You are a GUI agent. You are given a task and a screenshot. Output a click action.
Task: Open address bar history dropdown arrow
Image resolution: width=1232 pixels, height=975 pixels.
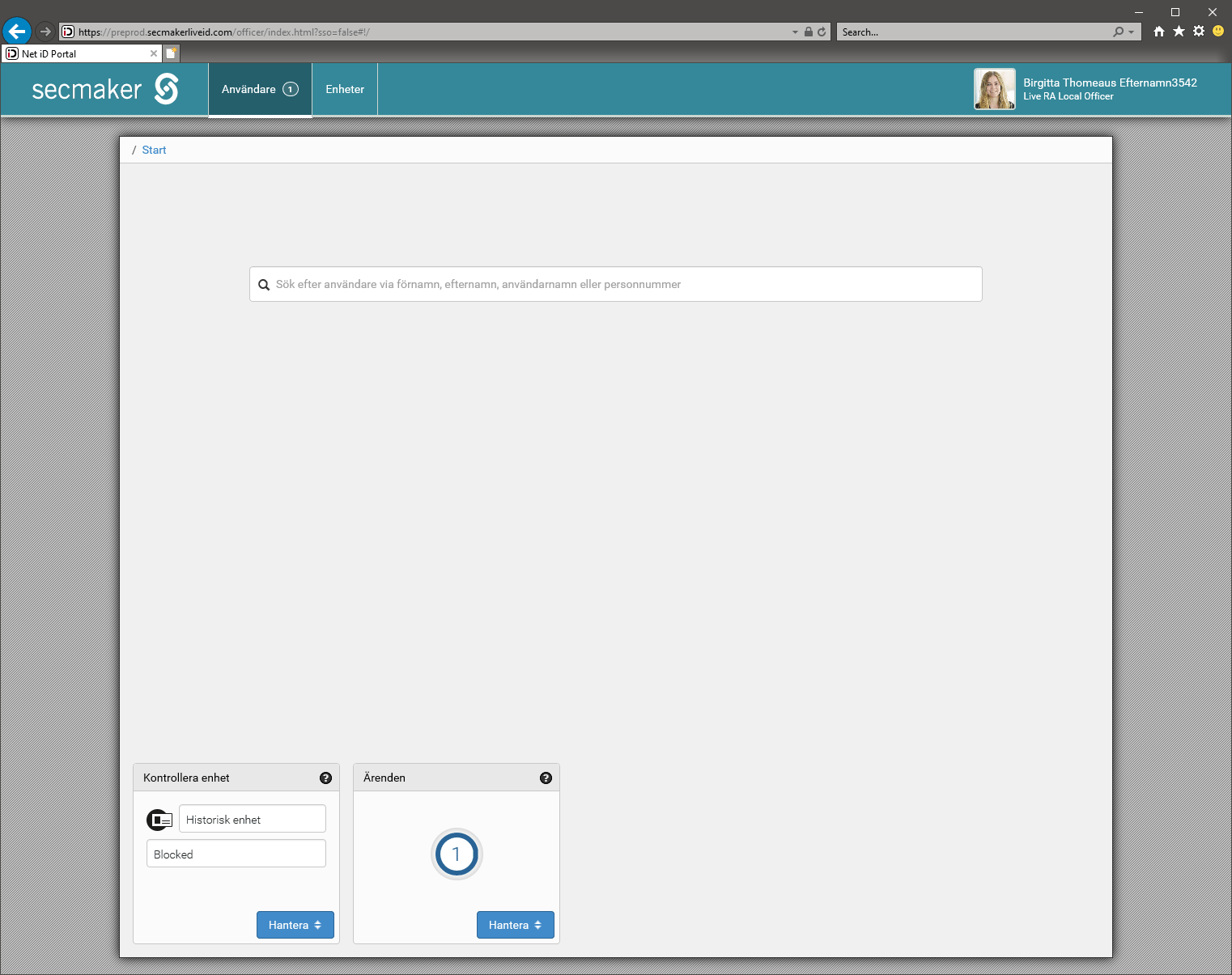tap(795, 32)
